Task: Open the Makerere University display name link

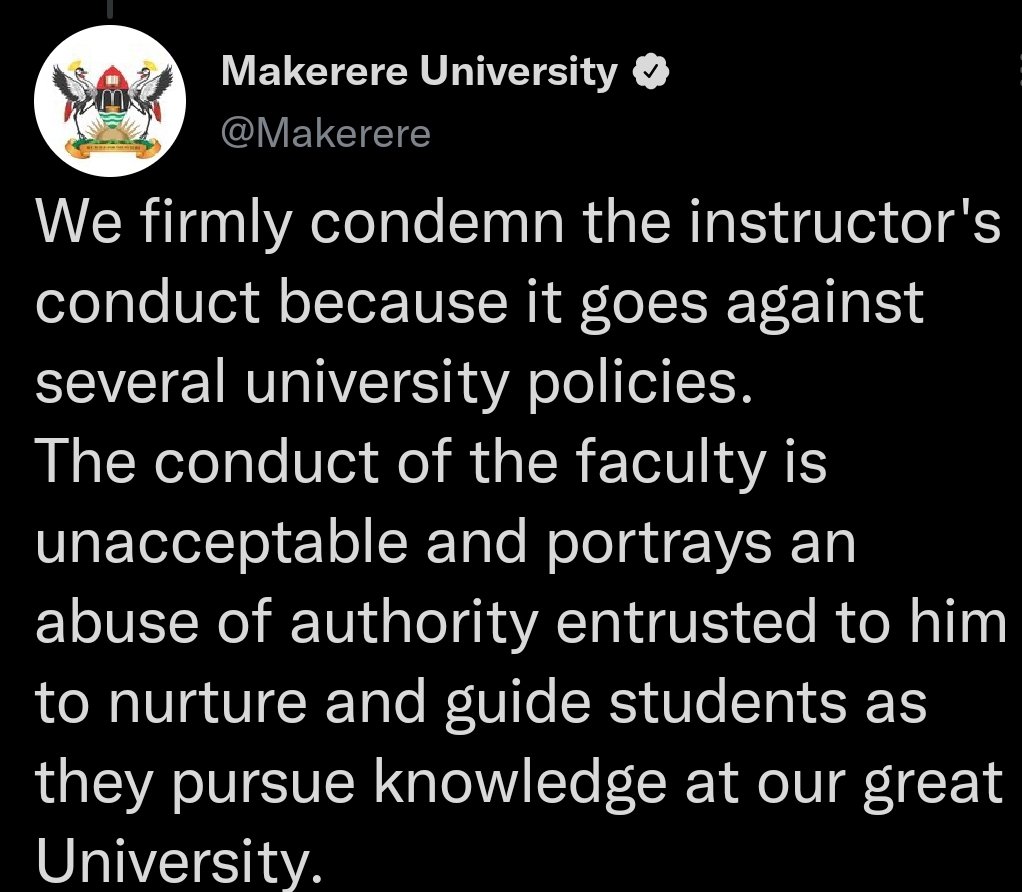Action: [418, 72]
